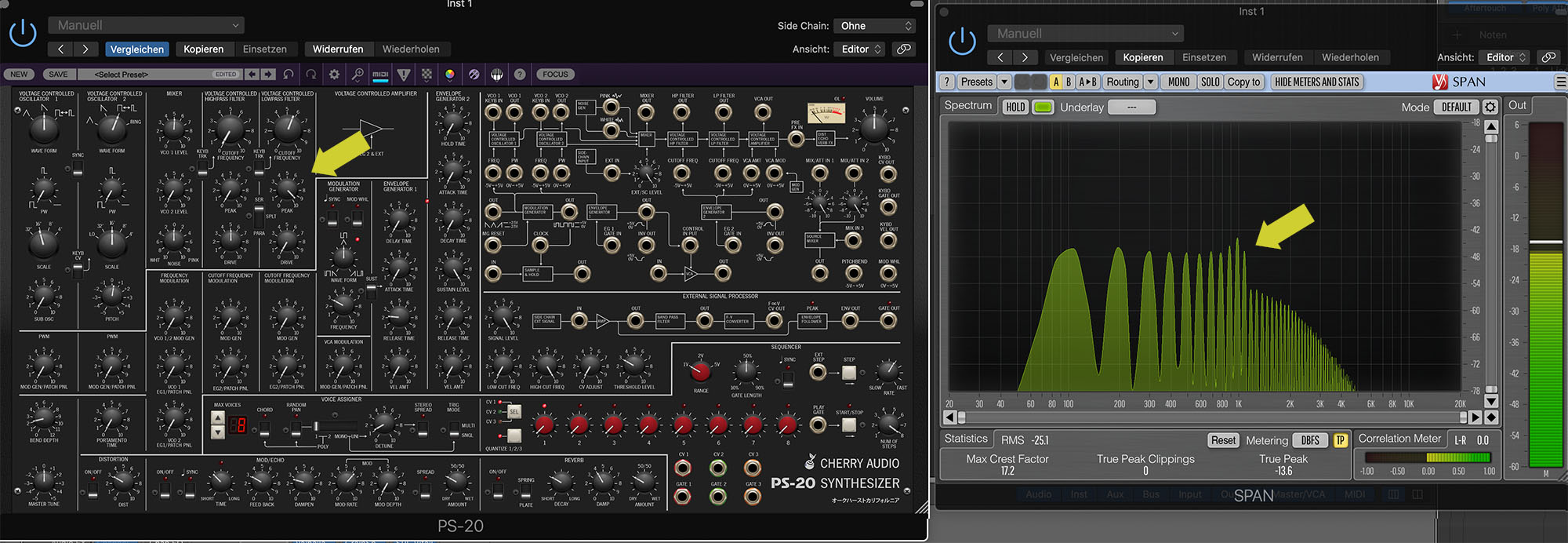
Task: Click the PS-20 redo arrow icon
Action: pos(311,75)
